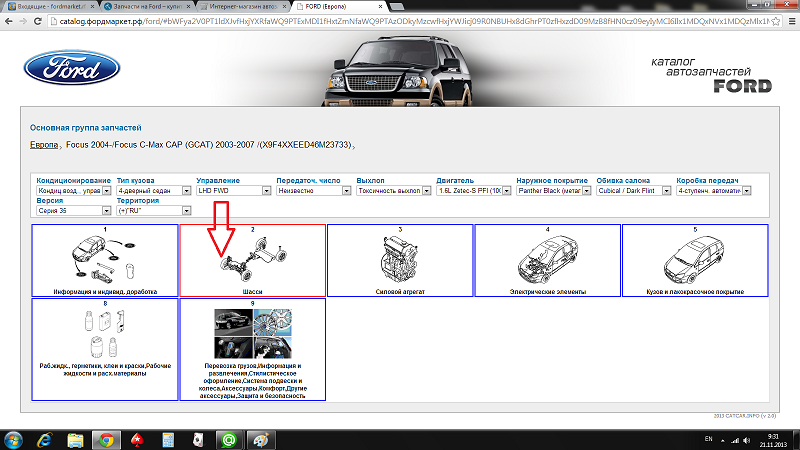Close the Входящие - fordmarket tab
This screenshot has height=450, width=800.
pos(92,7)
